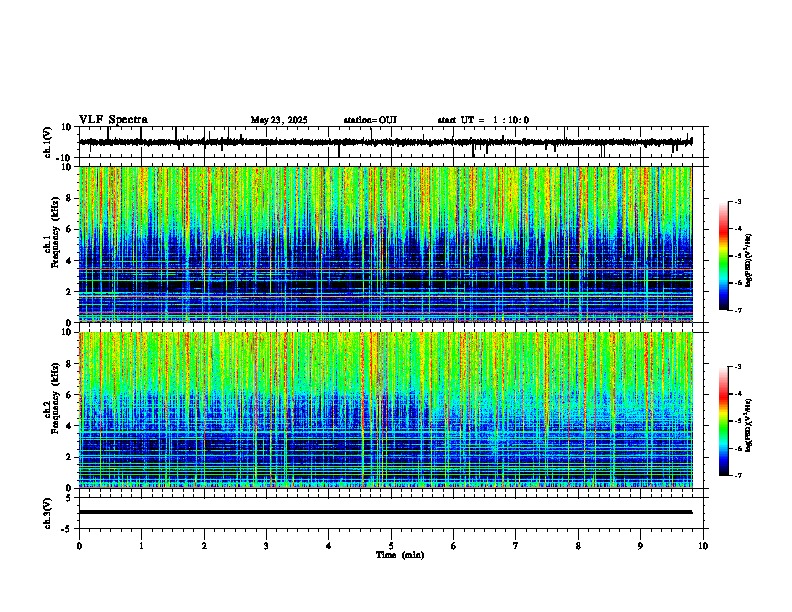Click the "-4" value on ch.1 color bar

coord(738,229)
